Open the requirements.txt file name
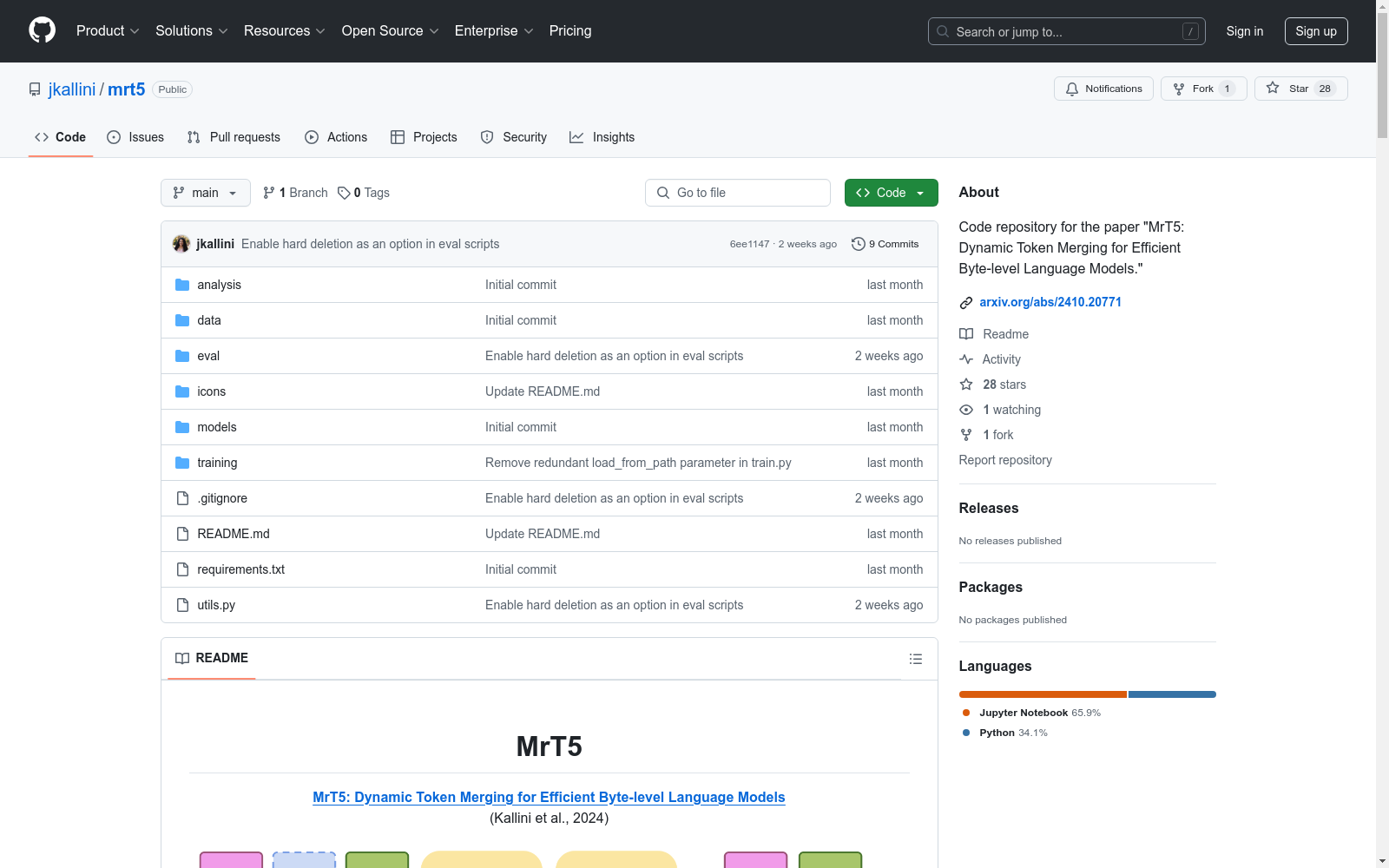Image resolution: width=1389 pixels, height=868 pixels. click(240, 569)
